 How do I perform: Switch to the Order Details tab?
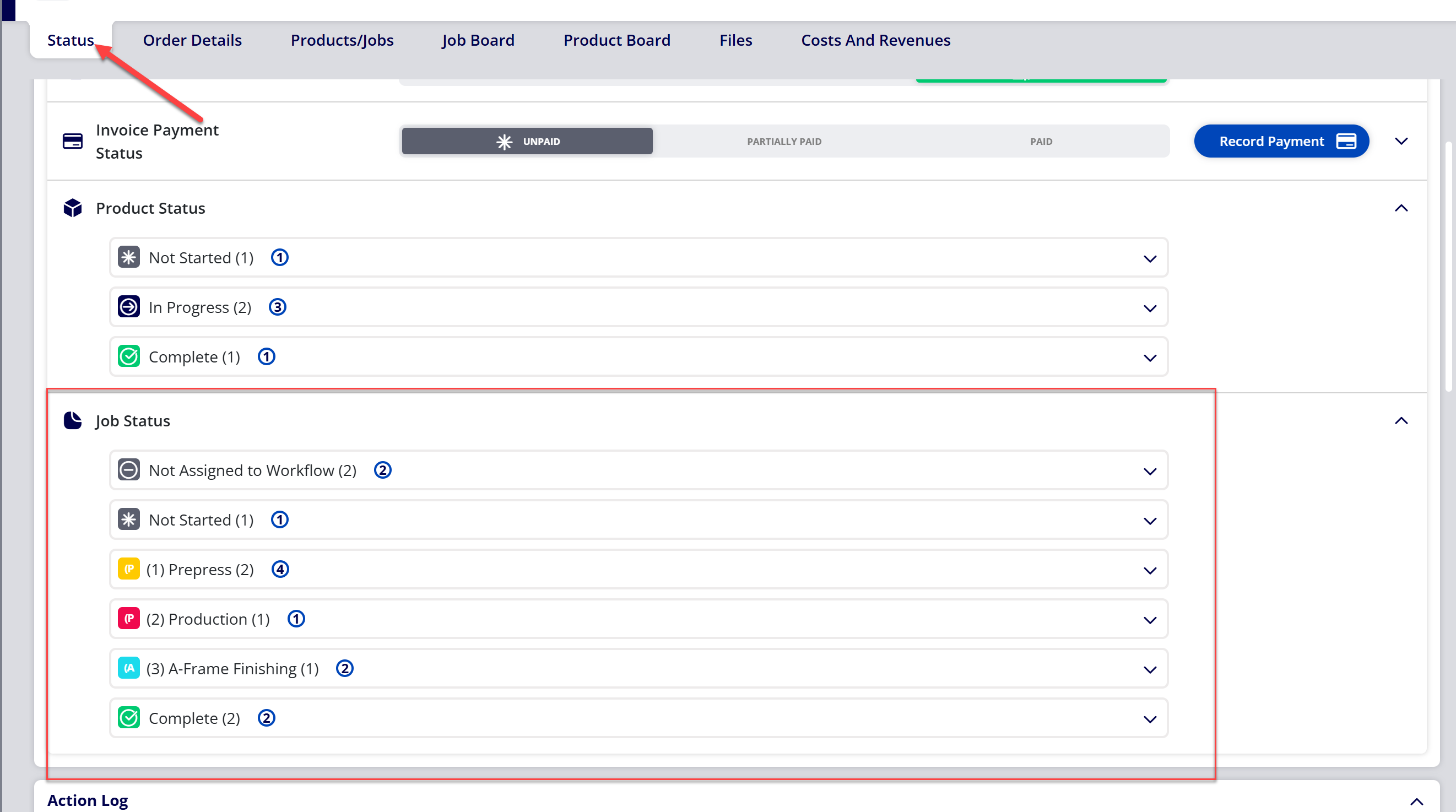point(192,40)
